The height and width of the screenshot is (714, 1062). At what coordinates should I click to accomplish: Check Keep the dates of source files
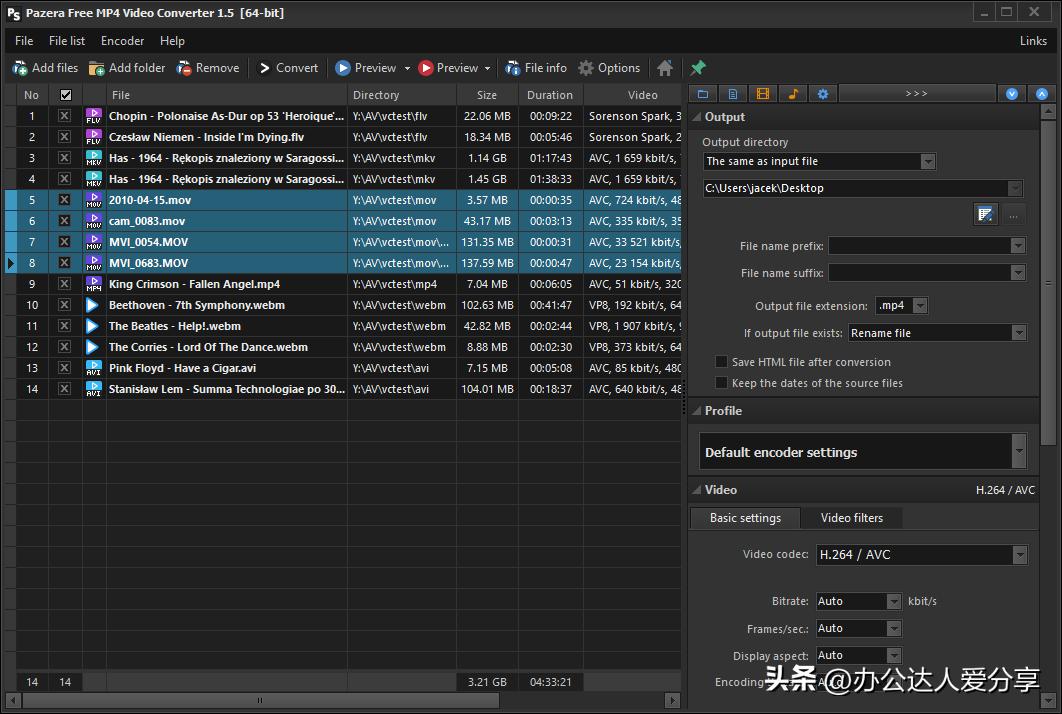[721, 383]
